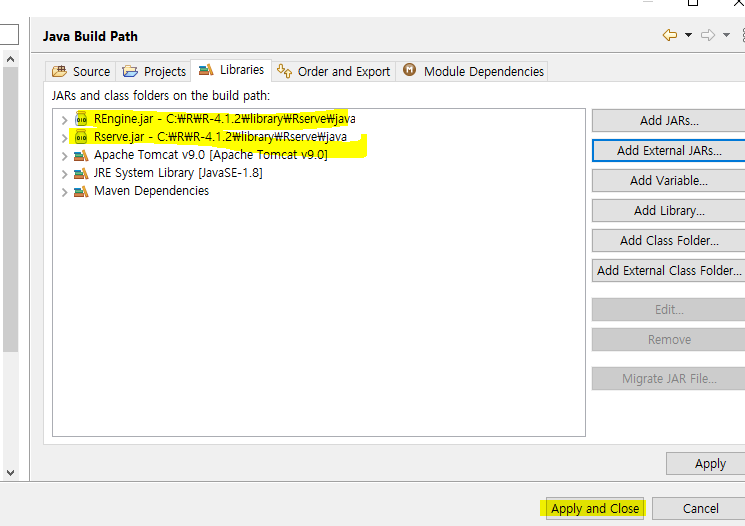Screen dimensions: 745x526
Task: Click the Apply button
Action: click(x=706, y=463)
